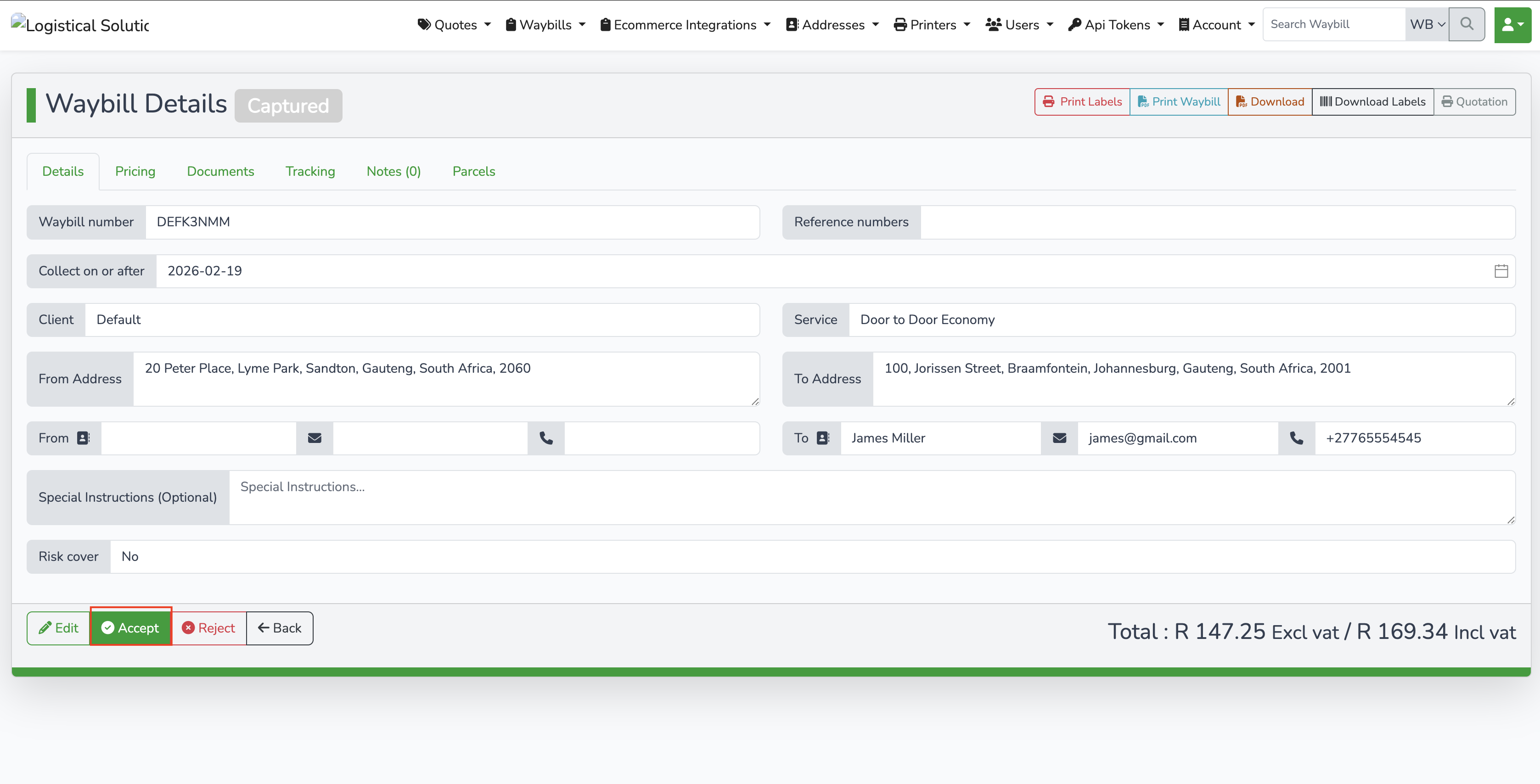Click the recipient phone icon
Image resolution: width=1540 pixels, height=784 pixels.
[1296, 438]
